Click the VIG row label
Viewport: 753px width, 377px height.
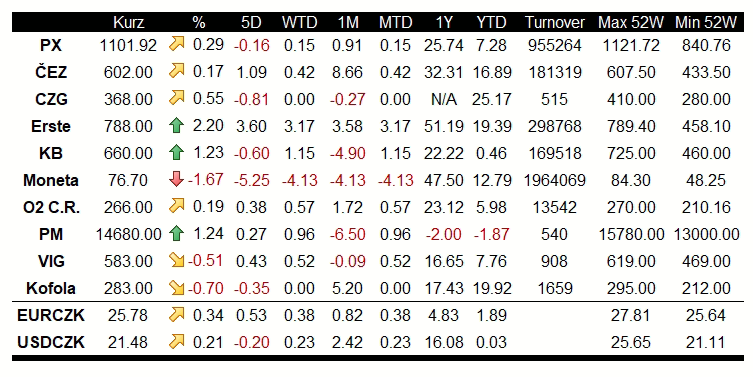[x=51, y=261]
